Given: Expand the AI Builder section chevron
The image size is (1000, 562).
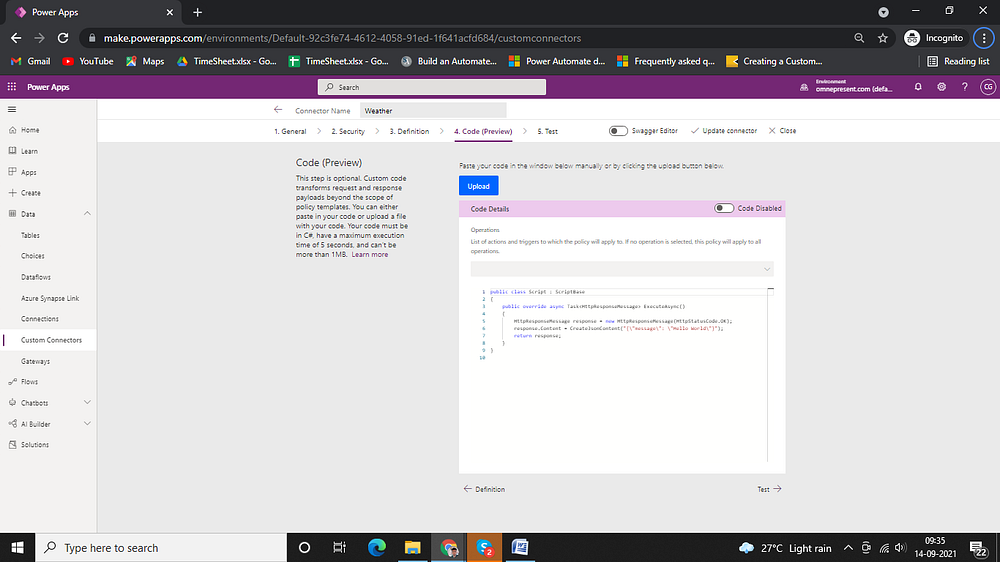Looking at the screenshot, I should click(x=87, y=424).
